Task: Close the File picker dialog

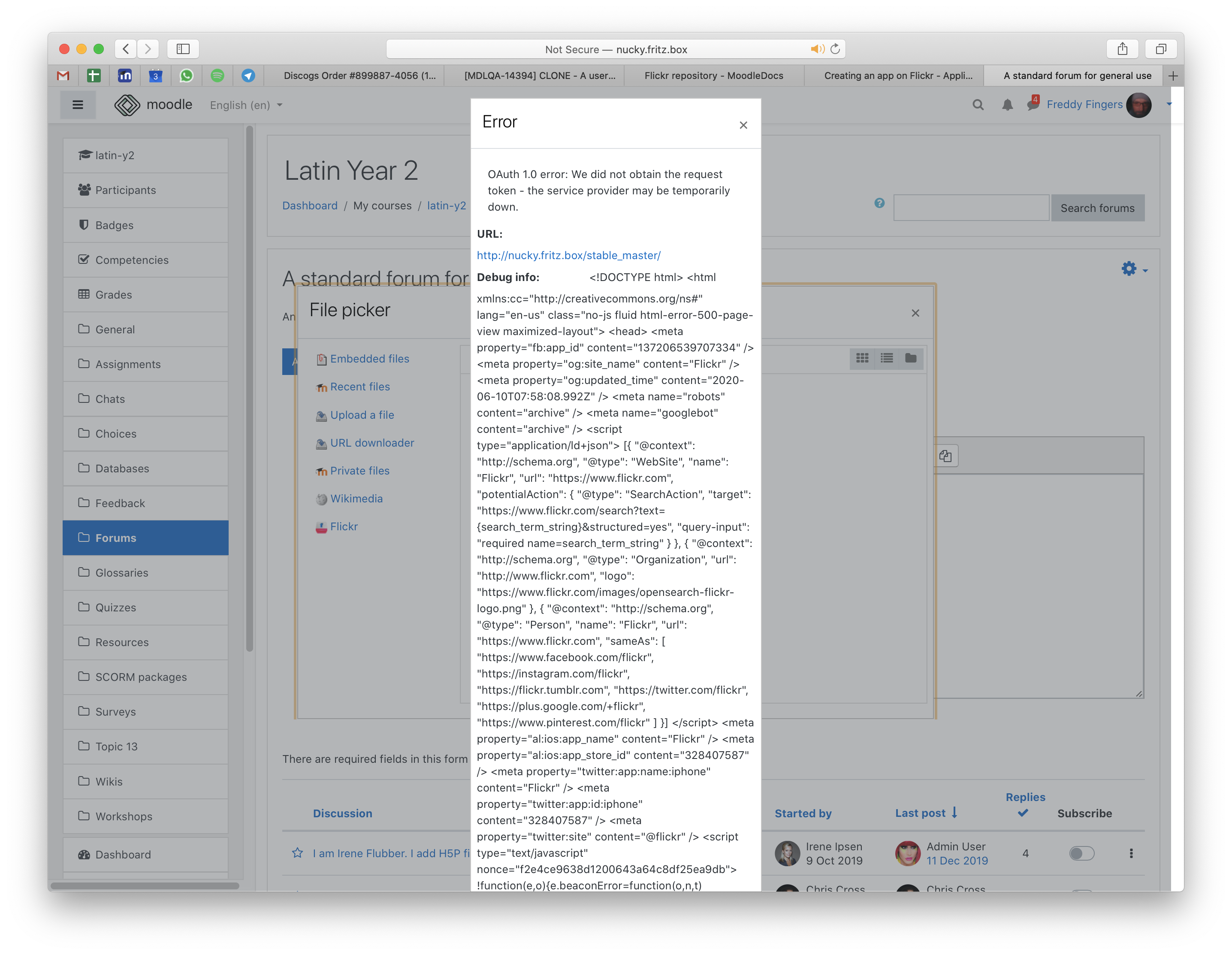Action: point(915,313)
